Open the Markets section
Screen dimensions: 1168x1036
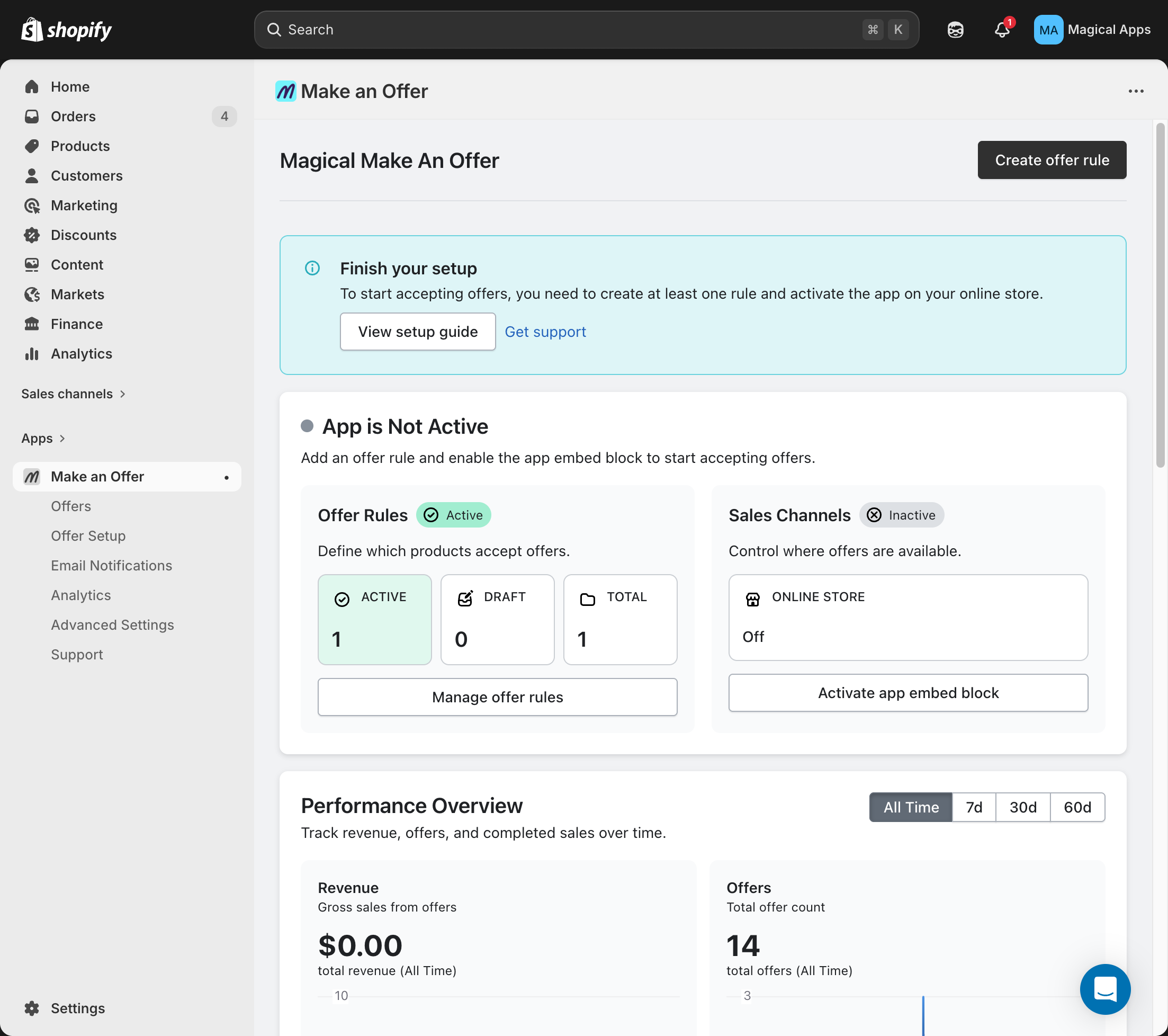point(78,294)
